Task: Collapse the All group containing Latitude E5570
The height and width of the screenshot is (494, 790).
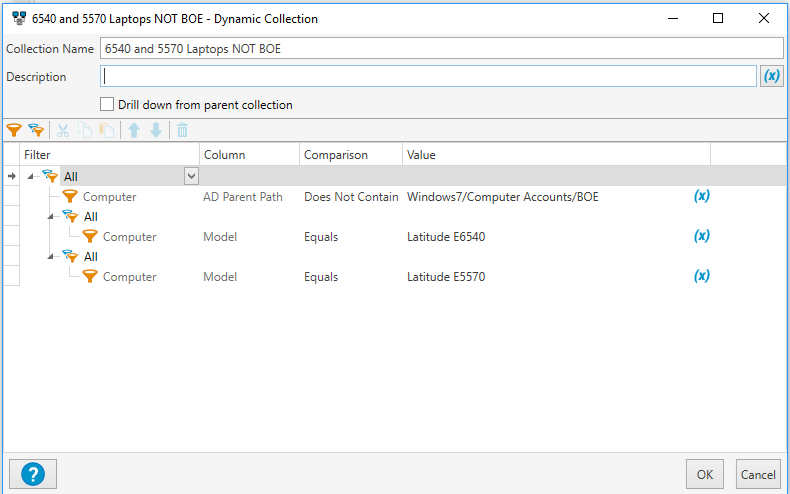Action: pos(51,257)
